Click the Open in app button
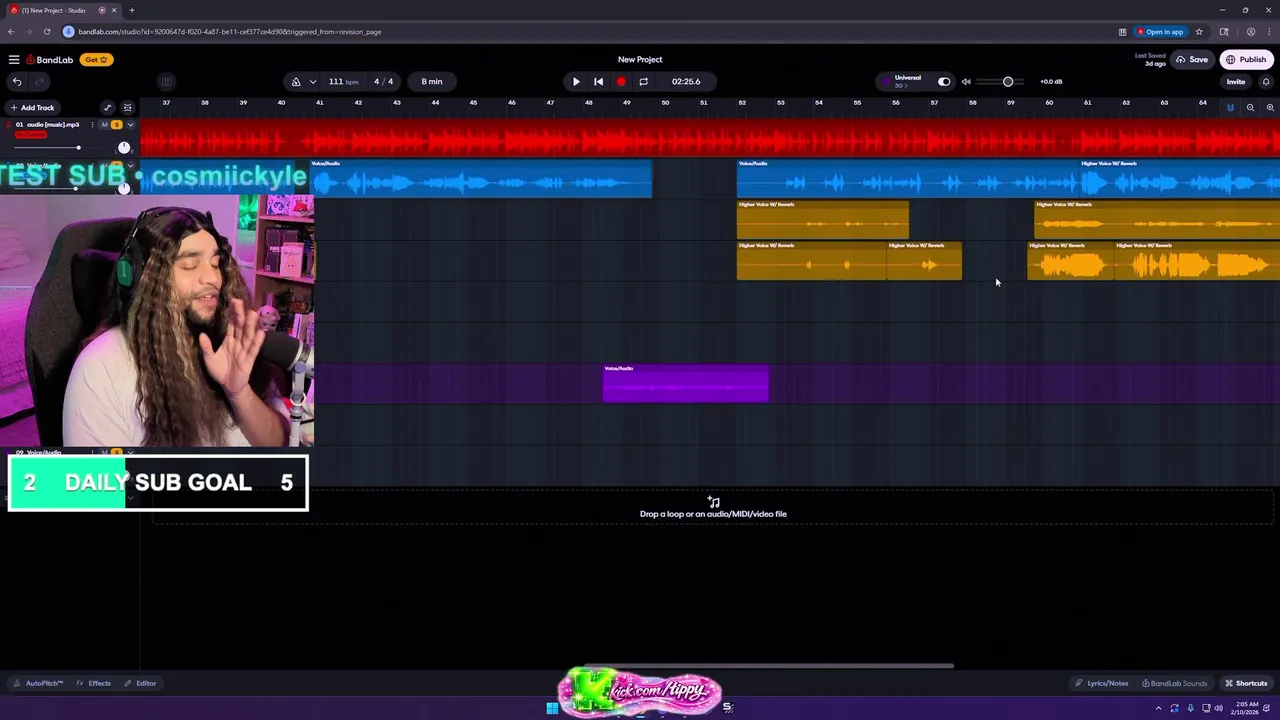Screen dimensions: 1280x720 [1160, 32]
